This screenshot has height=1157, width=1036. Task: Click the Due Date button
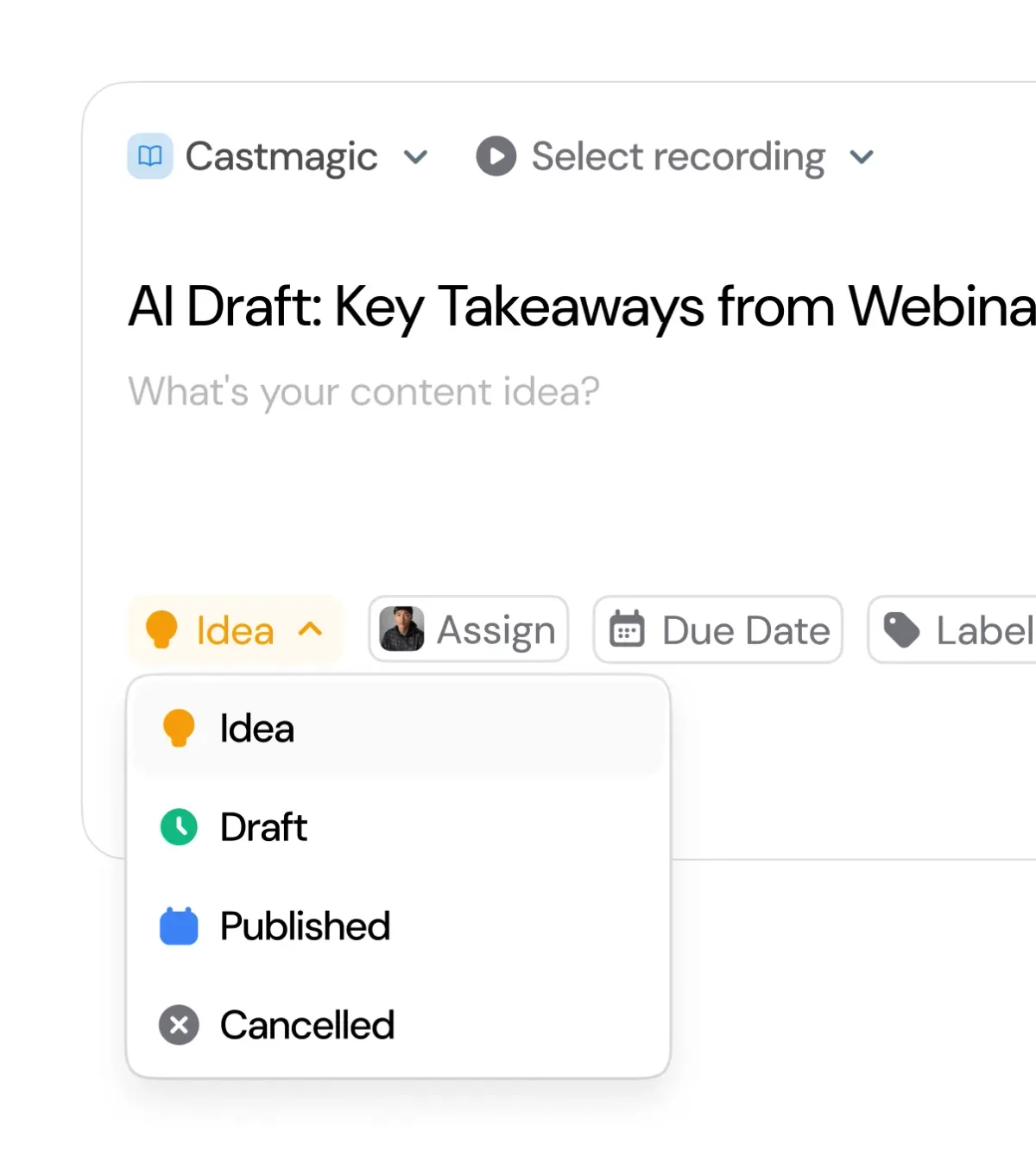click(718, 630)
